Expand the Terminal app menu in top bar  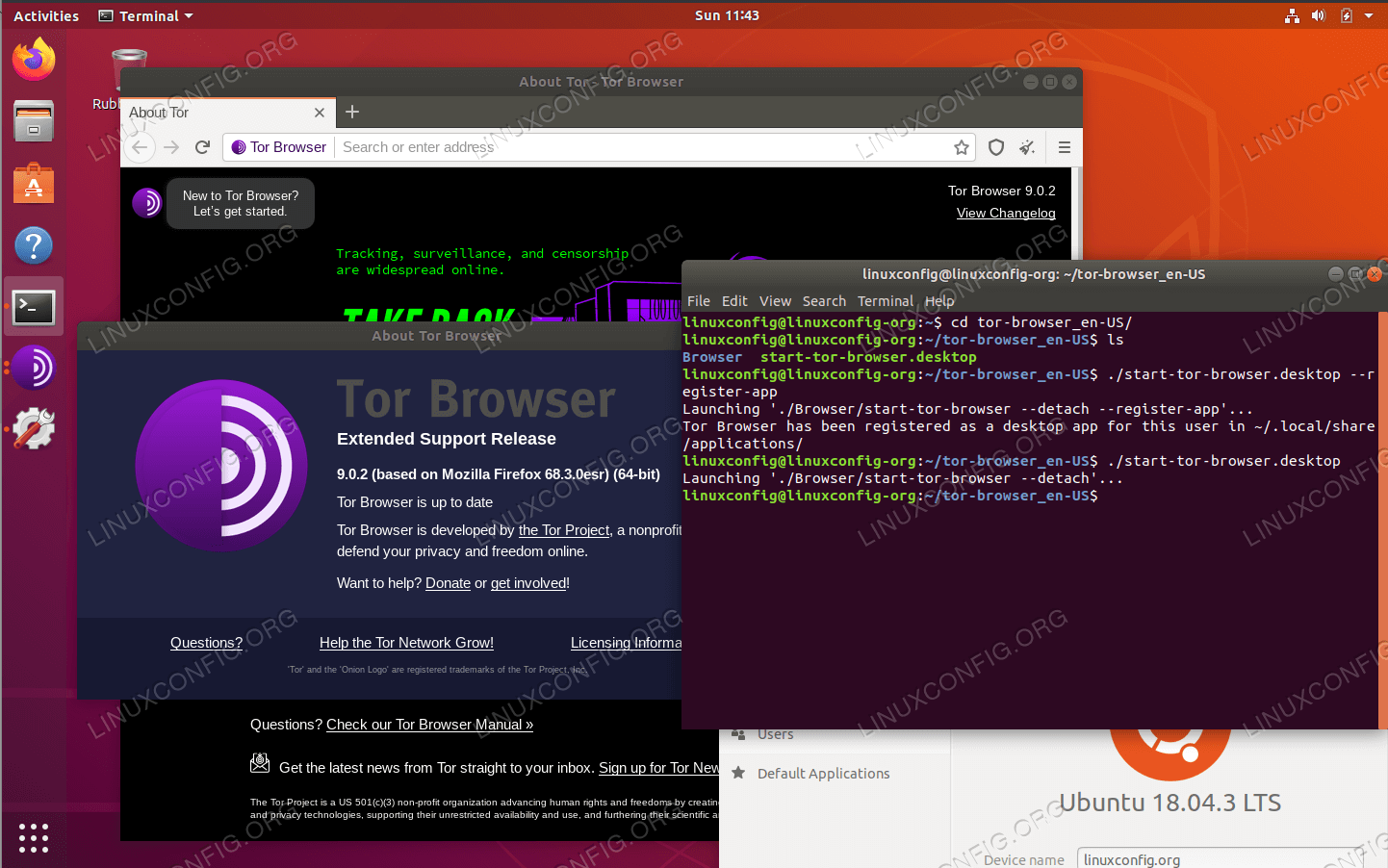tap(146, 15)
